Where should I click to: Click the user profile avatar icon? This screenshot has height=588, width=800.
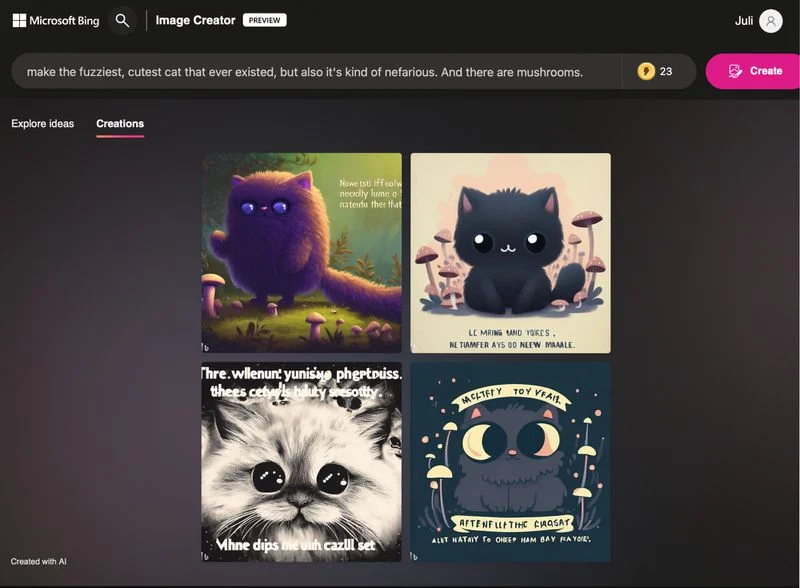770,21
